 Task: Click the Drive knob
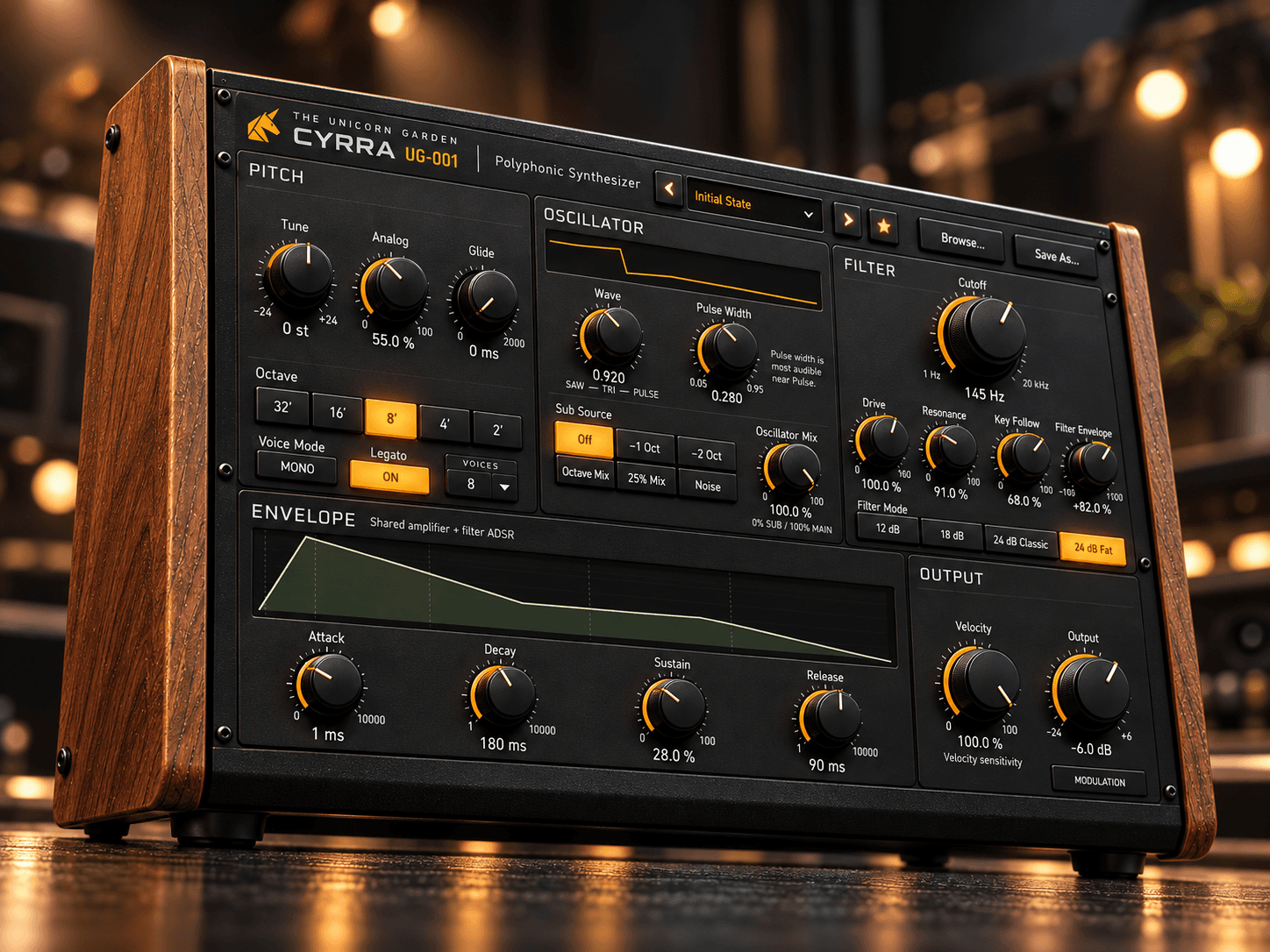coord(881,442)
